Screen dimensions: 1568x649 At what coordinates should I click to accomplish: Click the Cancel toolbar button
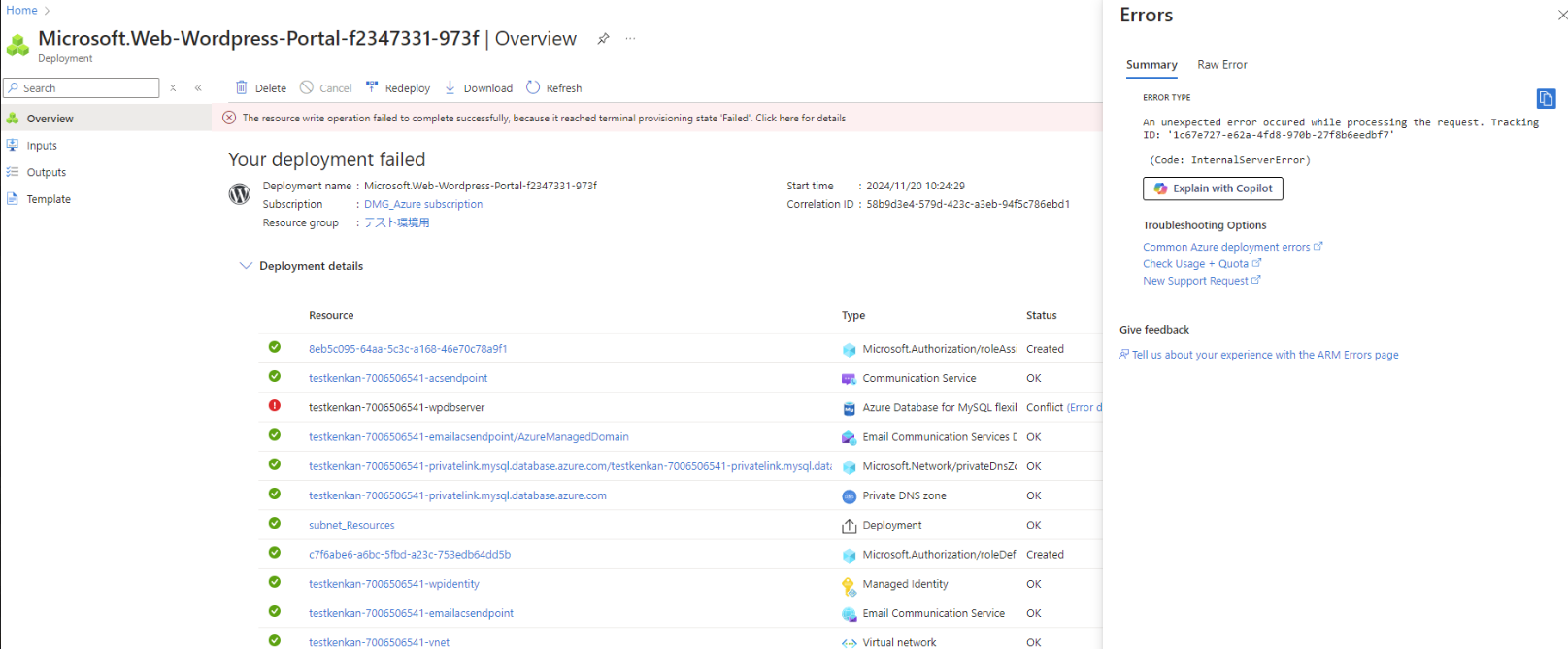[x=326, y=87]
